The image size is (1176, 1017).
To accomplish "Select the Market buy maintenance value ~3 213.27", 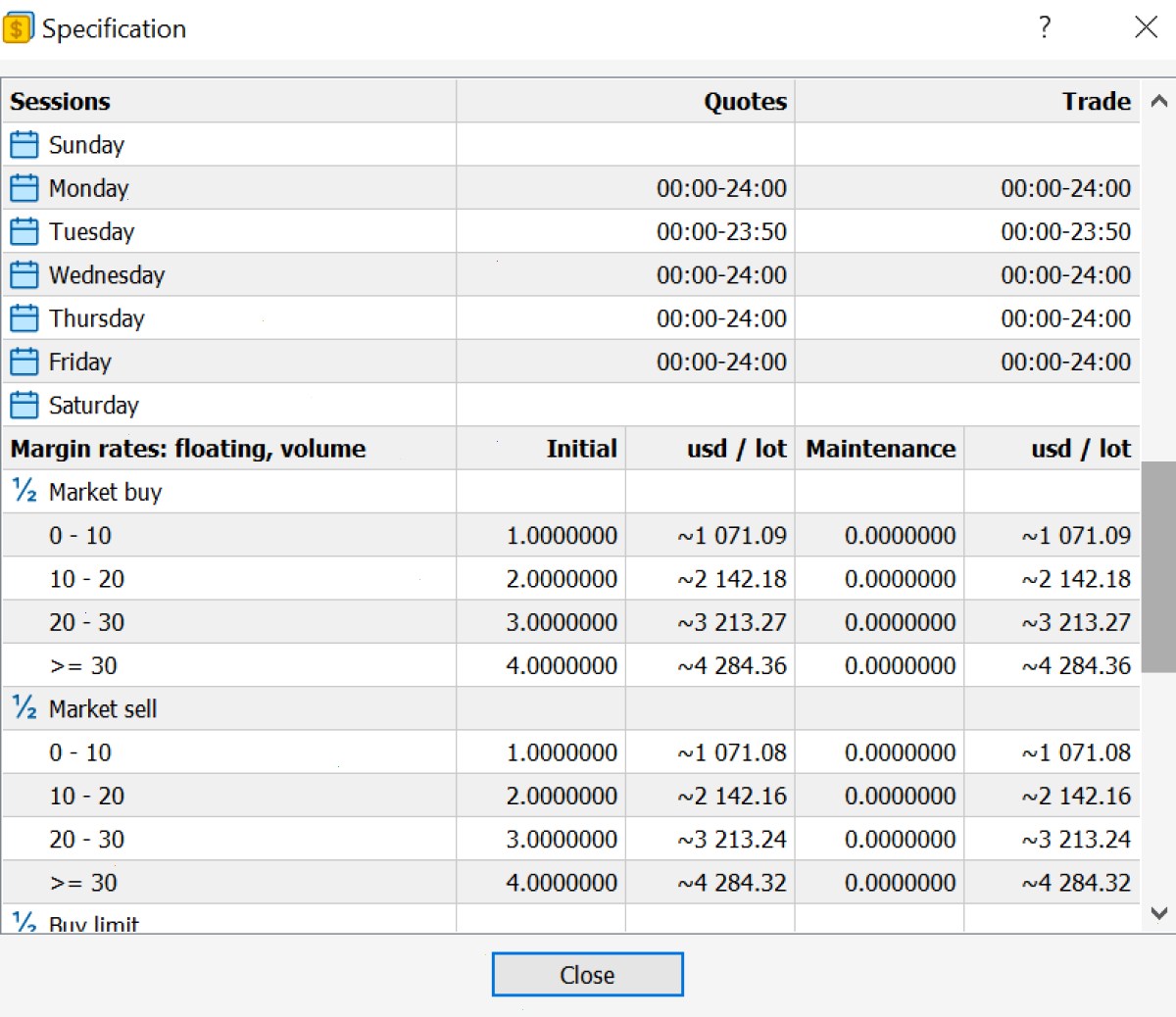I will point(1076,622).
